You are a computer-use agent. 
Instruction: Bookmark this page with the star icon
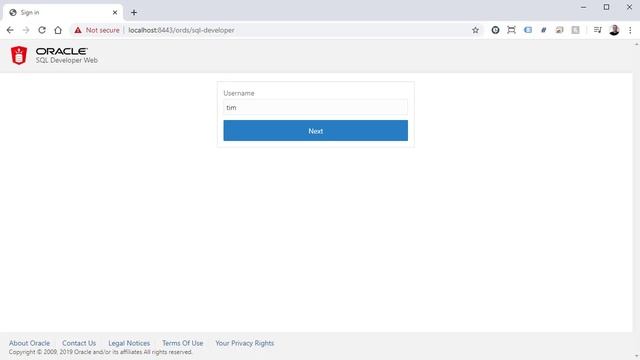(476, 30)
